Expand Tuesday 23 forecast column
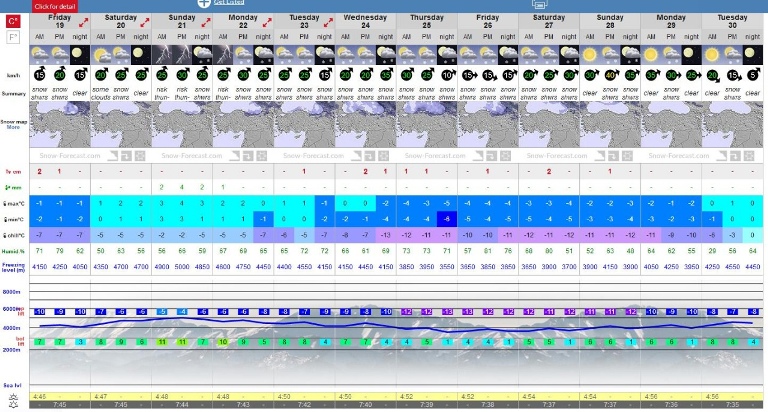The width and height of the screenshot is (768, 412). 327,21
